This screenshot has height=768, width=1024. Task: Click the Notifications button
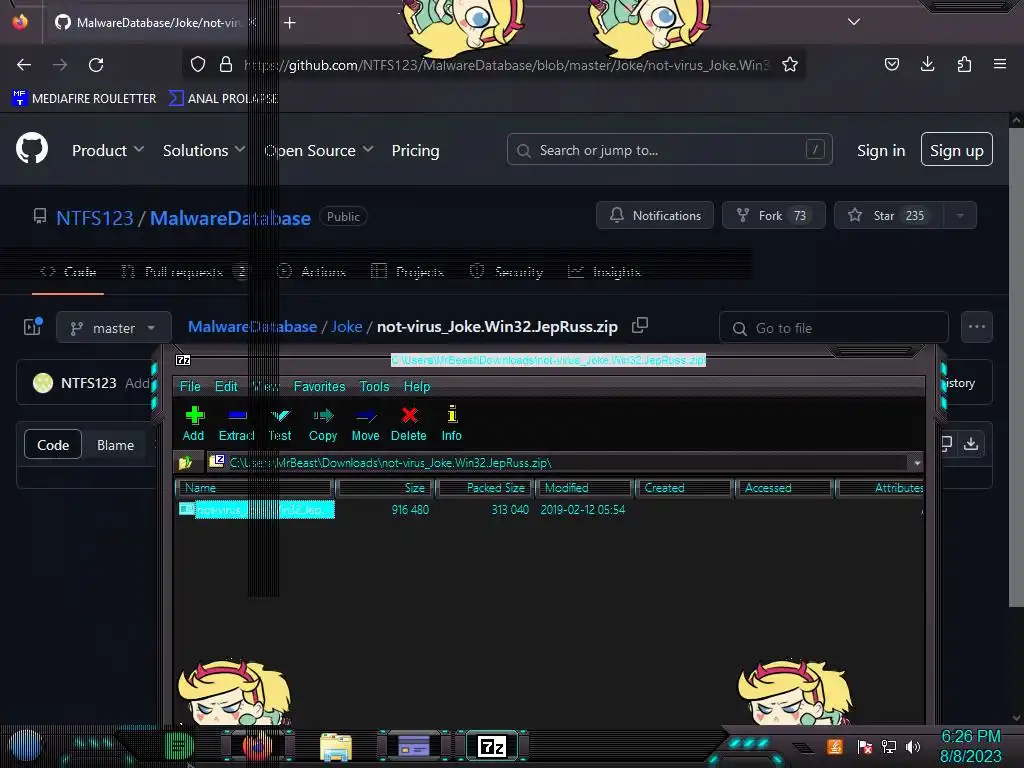655,216
